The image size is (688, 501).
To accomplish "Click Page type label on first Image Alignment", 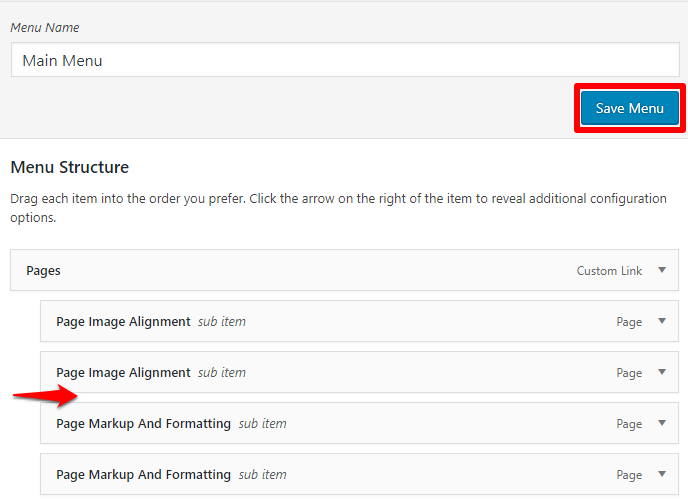I will tap(629, 322).
